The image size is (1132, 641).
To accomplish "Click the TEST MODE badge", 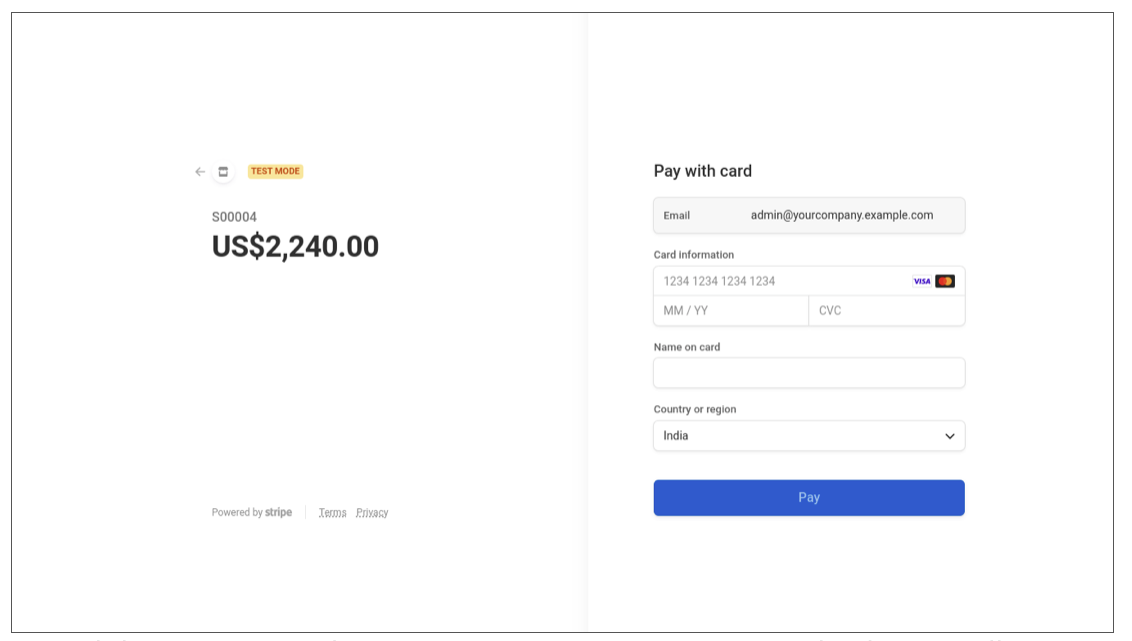I will [x=275, y=171].
